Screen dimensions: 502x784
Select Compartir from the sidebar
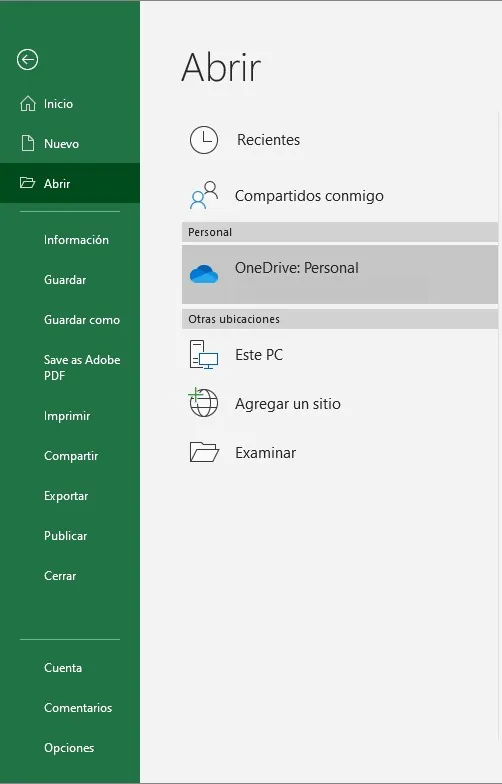pos(70,456)
